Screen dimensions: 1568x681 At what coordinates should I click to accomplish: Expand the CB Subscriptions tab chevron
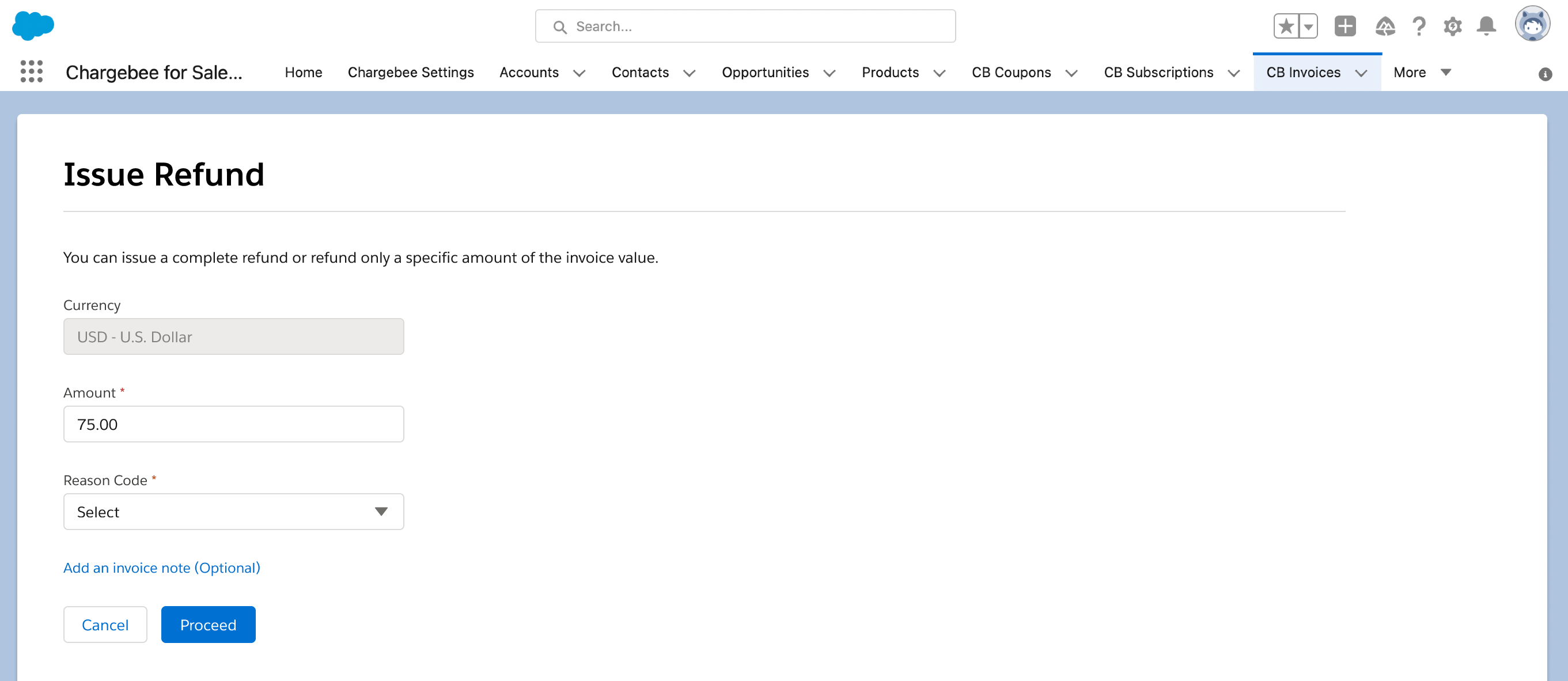(x=1234, y=73)
